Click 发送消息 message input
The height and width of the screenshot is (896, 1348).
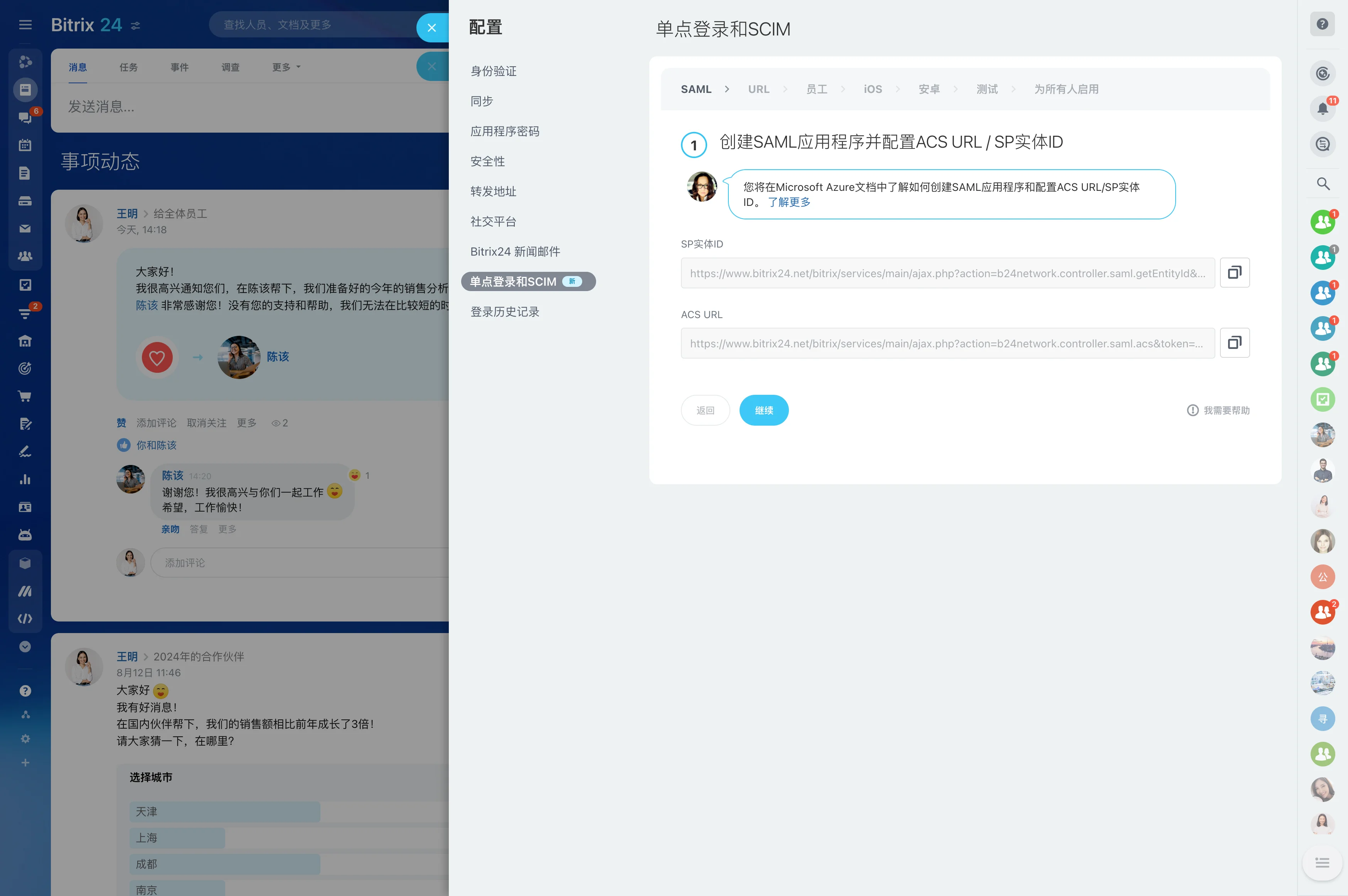click(250, 107)
